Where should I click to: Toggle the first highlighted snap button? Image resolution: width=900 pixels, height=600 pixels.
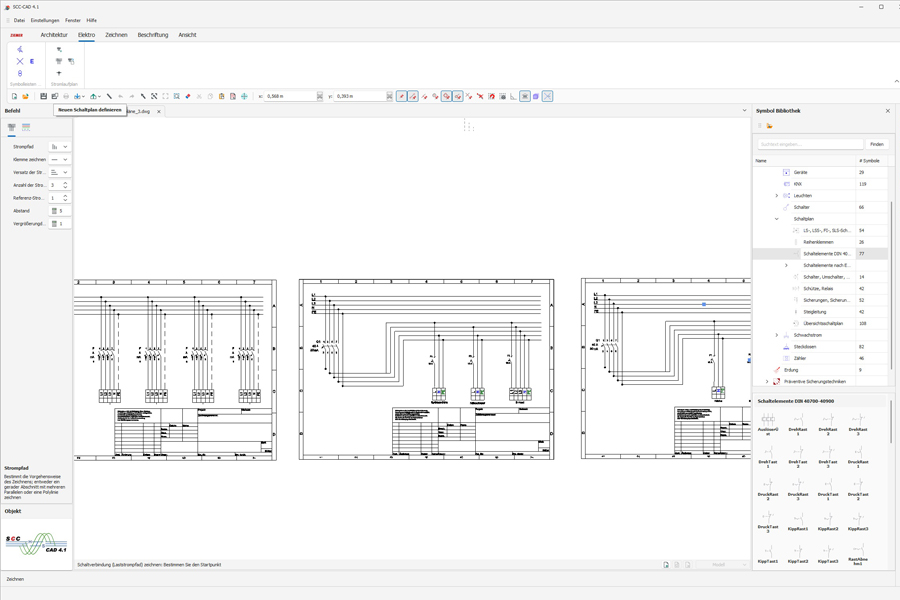pyautogui.click(x=401, y=96)
